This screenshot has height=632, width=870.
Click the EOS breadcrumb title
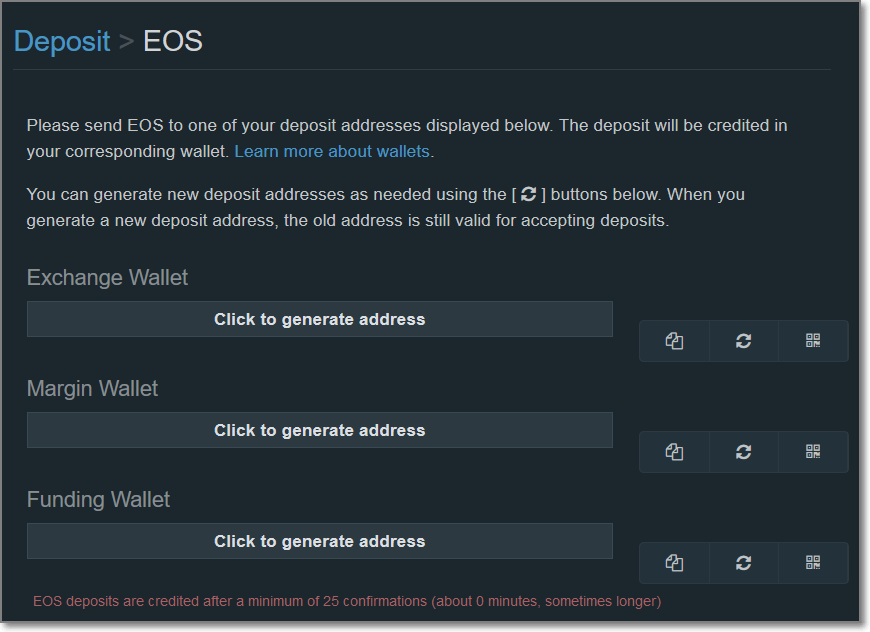(x=173, y=41)
